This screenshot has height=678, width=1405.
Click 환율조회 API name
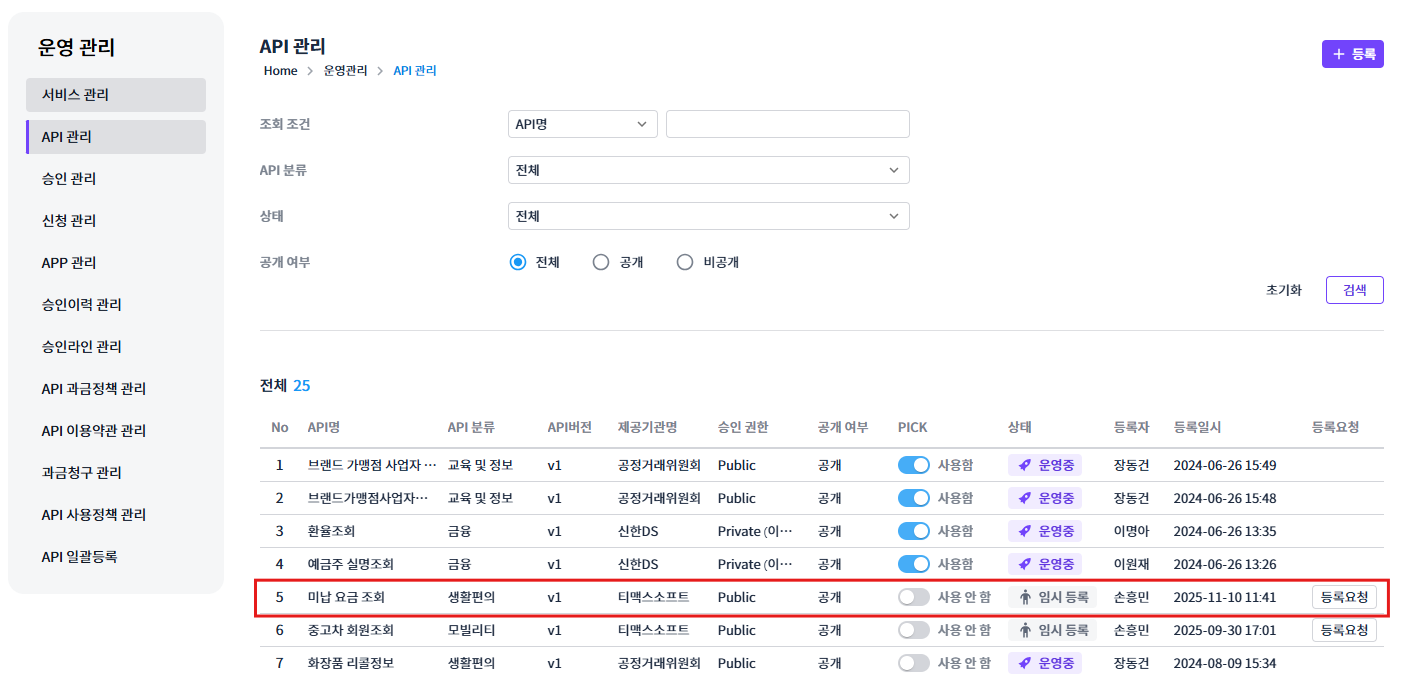coord(331,531)
